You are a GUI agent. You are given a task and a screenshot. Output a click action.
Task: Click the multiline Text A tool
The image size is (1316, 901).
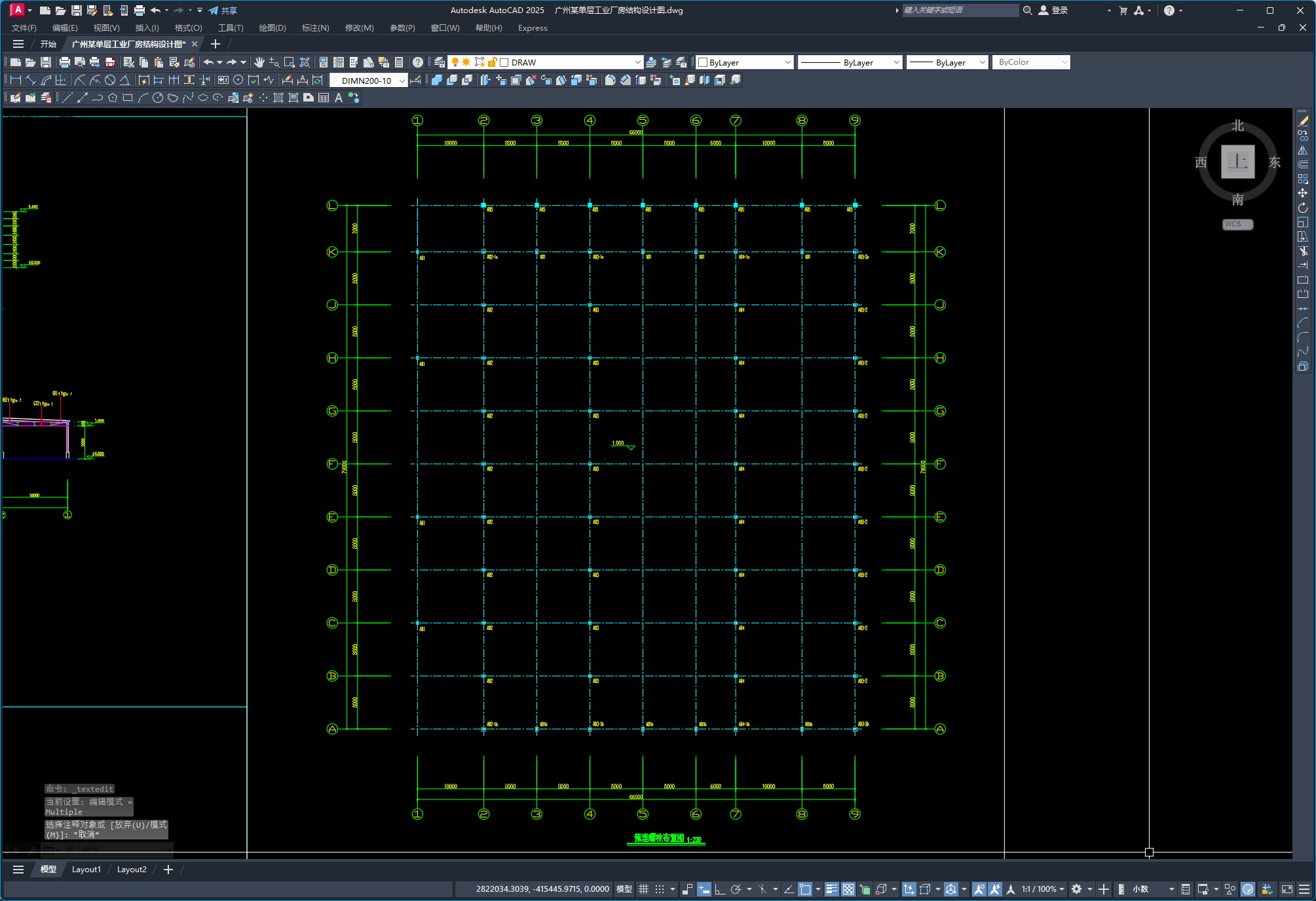pos(339,98)
